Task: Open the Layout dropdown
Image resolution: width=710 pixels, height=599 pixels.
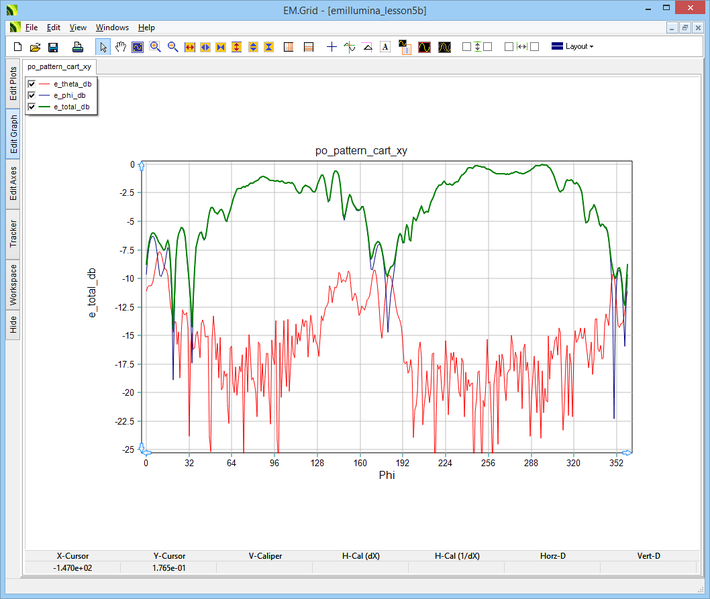Action: [x=573, y=47]
